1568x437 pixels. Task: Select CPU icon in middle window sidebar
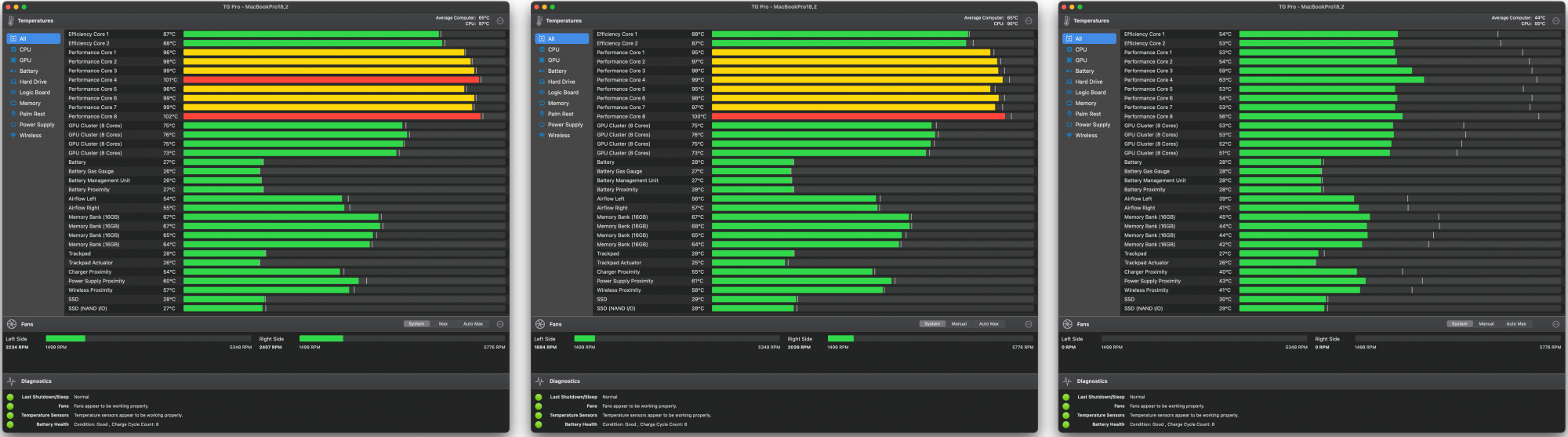[542, 49]
